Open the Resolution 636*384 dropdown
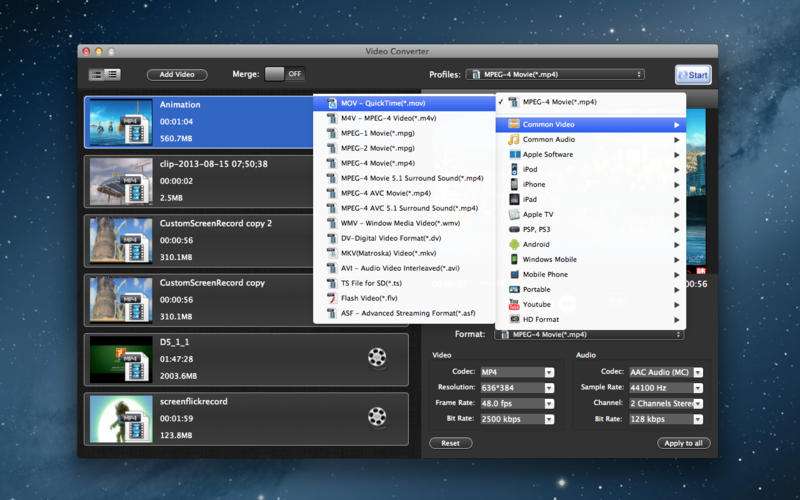The image size is (800, 500). [517, 388]
